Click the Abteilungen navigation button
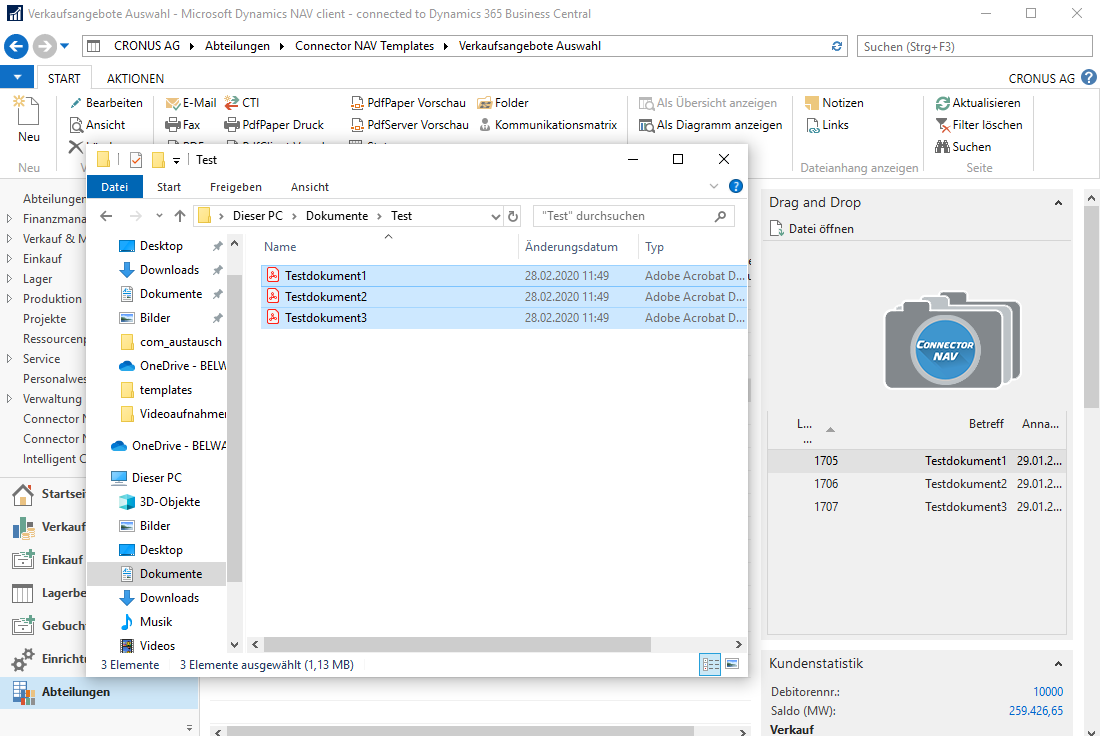This screenshot has height=736, width=1100. [x=98, y=692]
